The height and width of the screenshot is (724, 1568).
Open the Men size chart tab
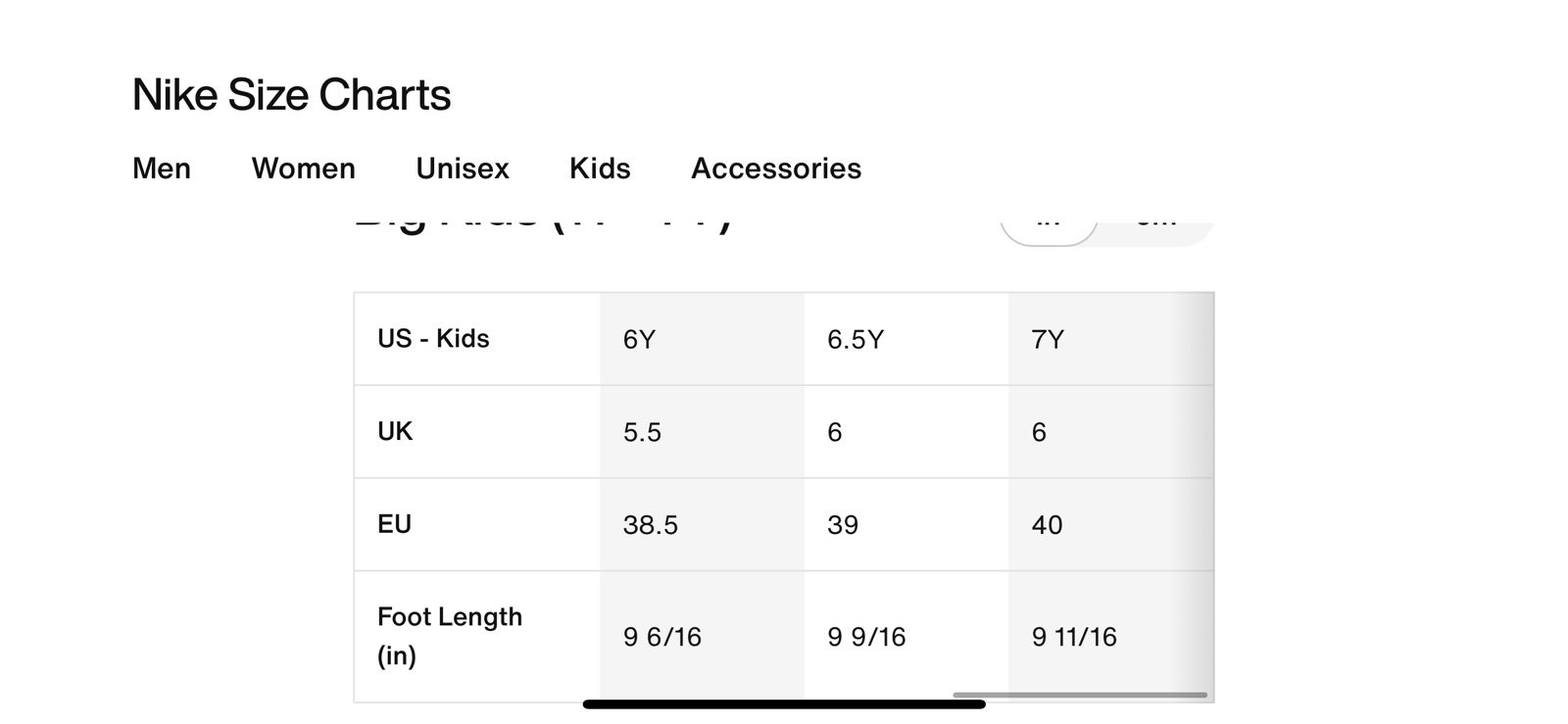(162, 169)
